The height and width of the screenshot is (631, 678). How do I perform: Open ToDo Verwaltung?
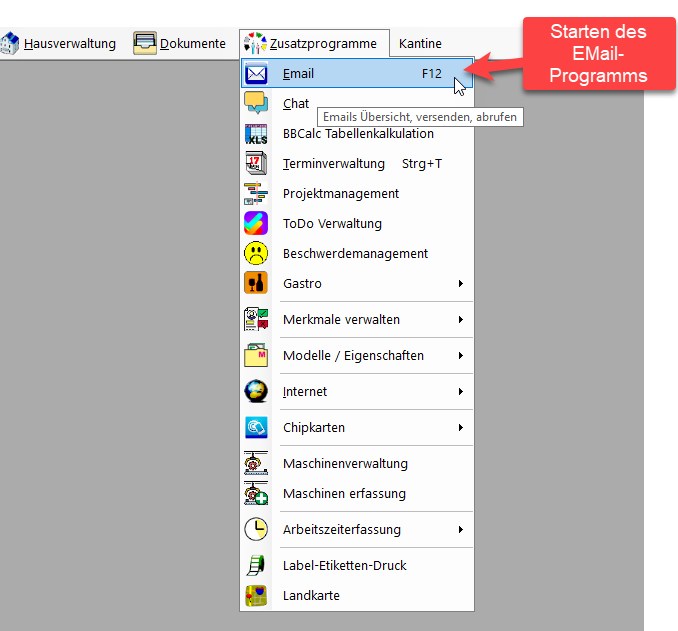click(357, 223)
